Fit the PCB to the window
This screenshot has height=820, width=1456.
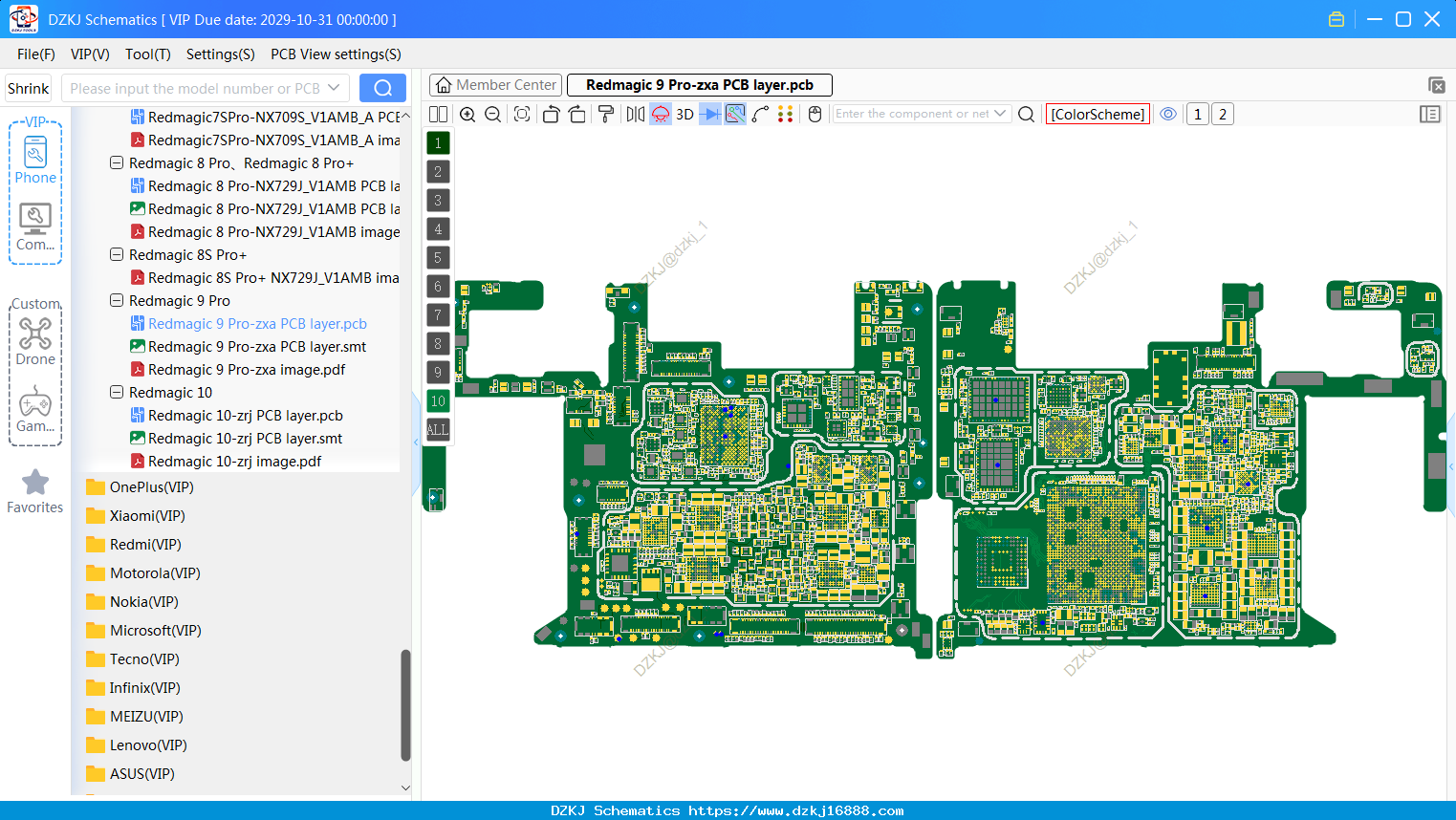pyautogui.click(x=522, y=114)
